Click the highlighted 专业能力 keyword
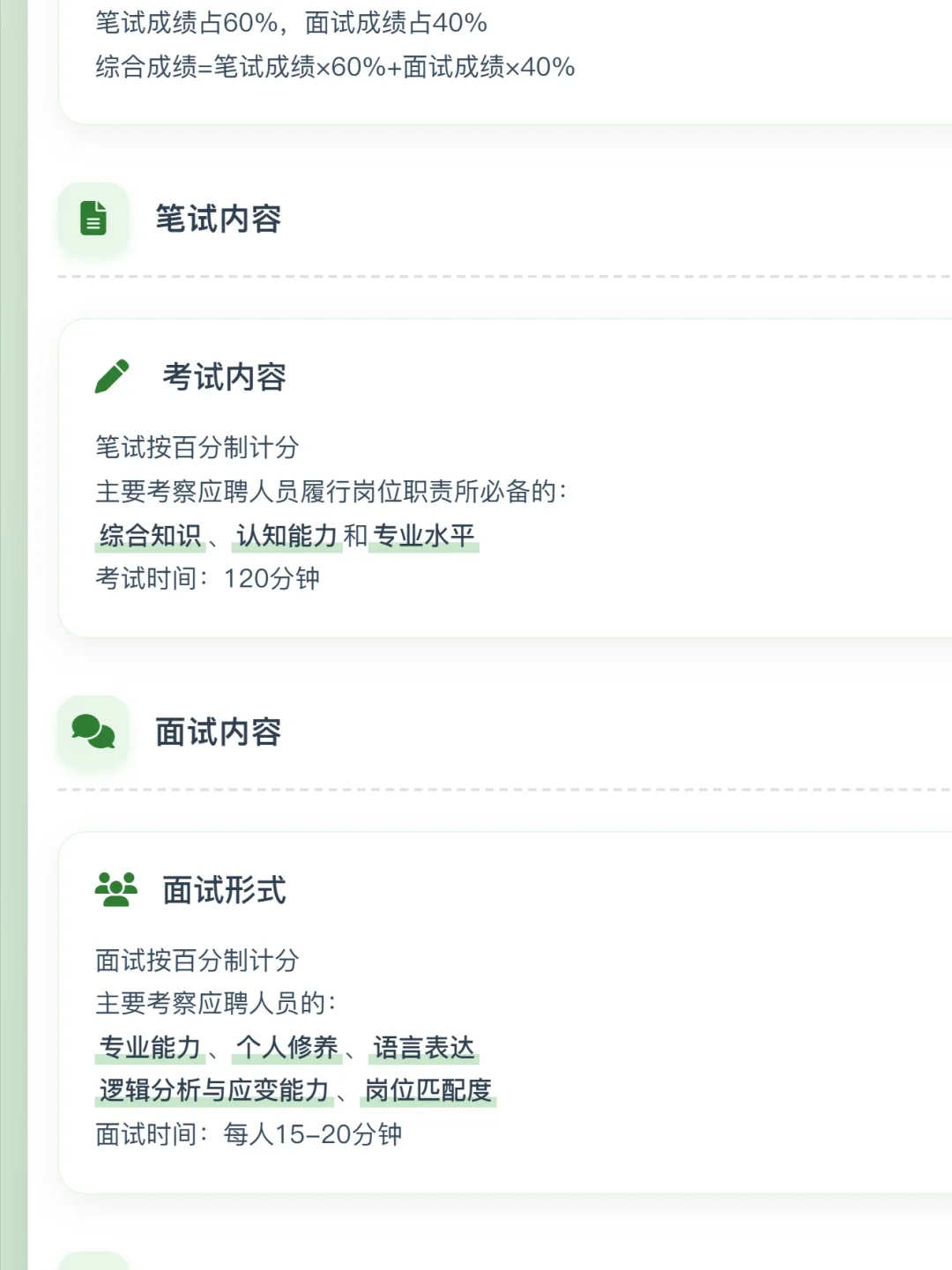The width and height of the screenshot is (952, 1270). (151, 1047)
